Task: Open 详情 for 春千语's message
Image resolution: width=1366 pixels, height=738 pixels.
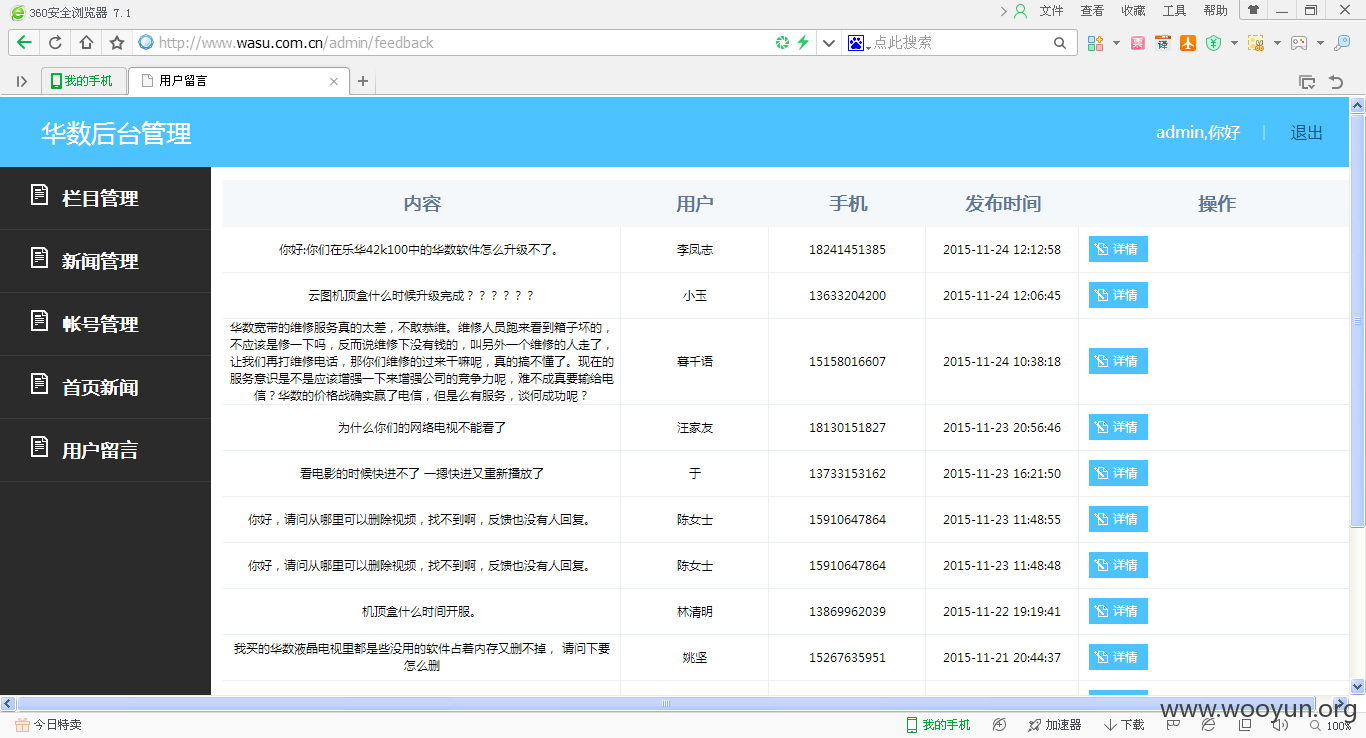Action: 1118,361
